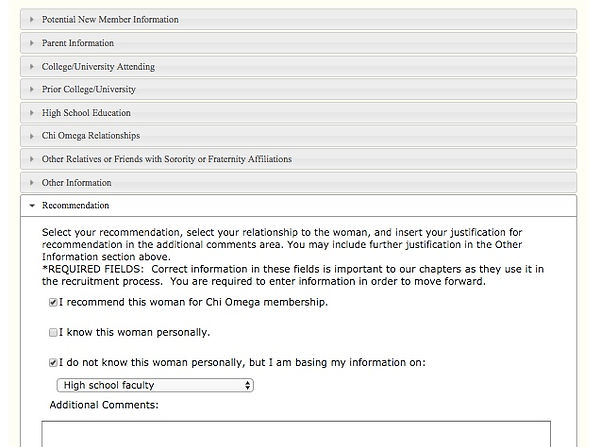
Task: Click the Recommendation header title
Action: tap(75, 206)
